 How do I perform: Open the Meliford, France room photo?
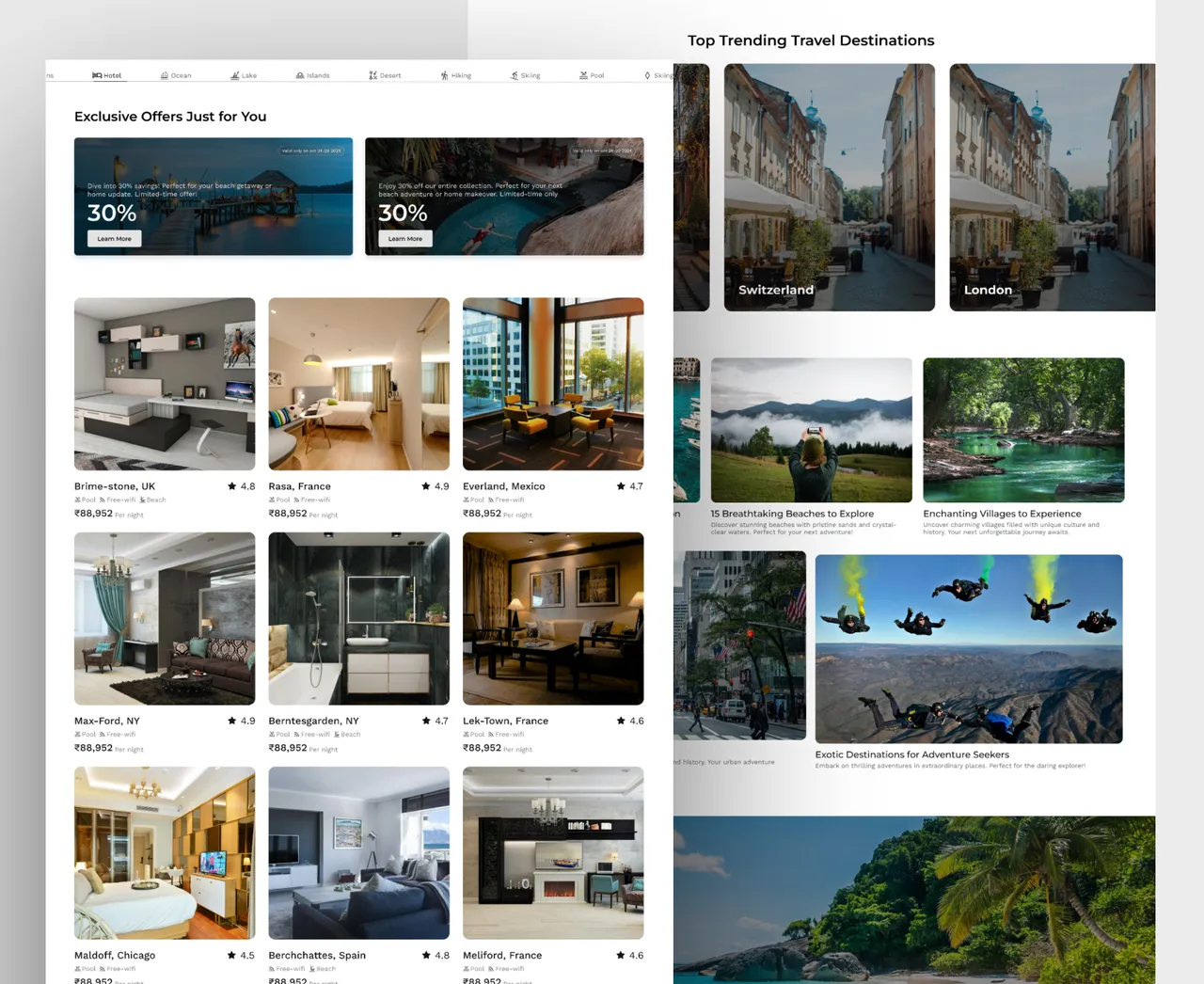(x=553, y=853)
